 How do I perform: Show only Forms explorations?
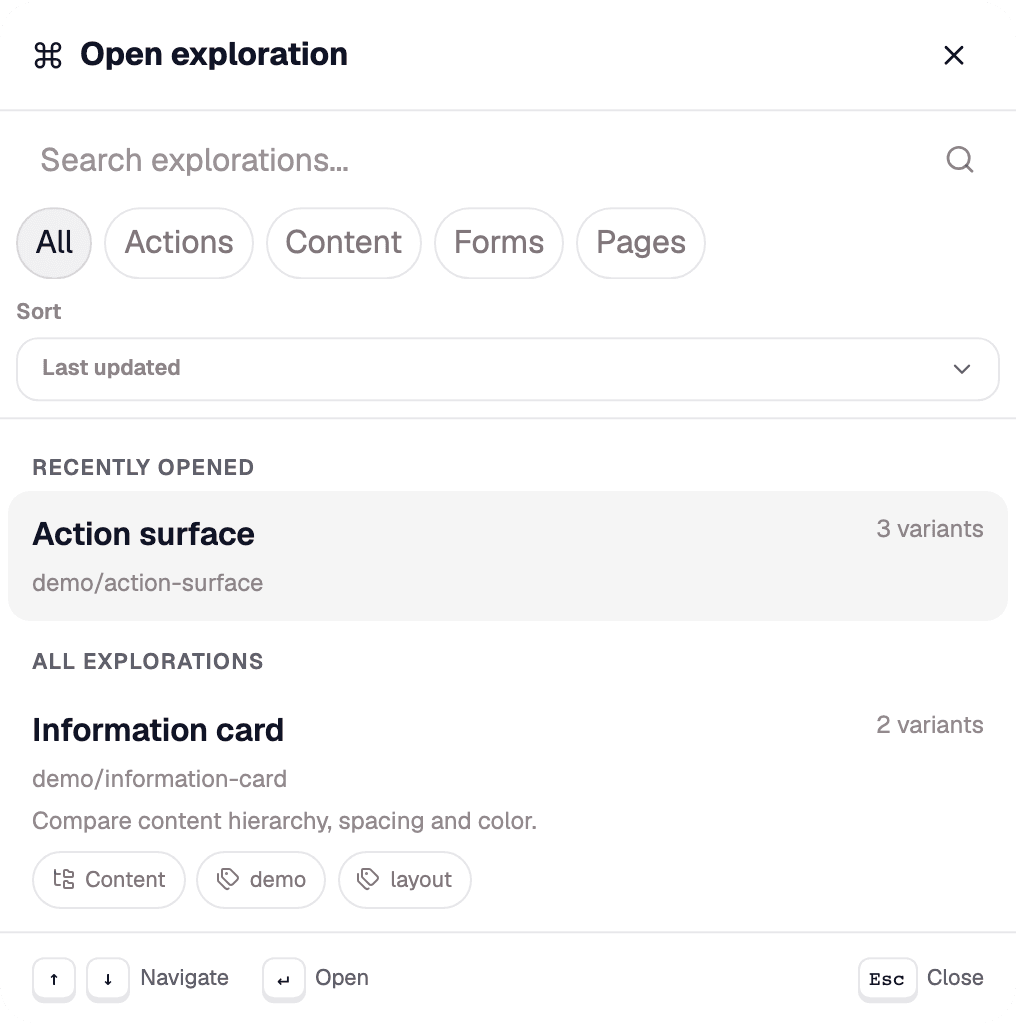(x=499, y=243)
